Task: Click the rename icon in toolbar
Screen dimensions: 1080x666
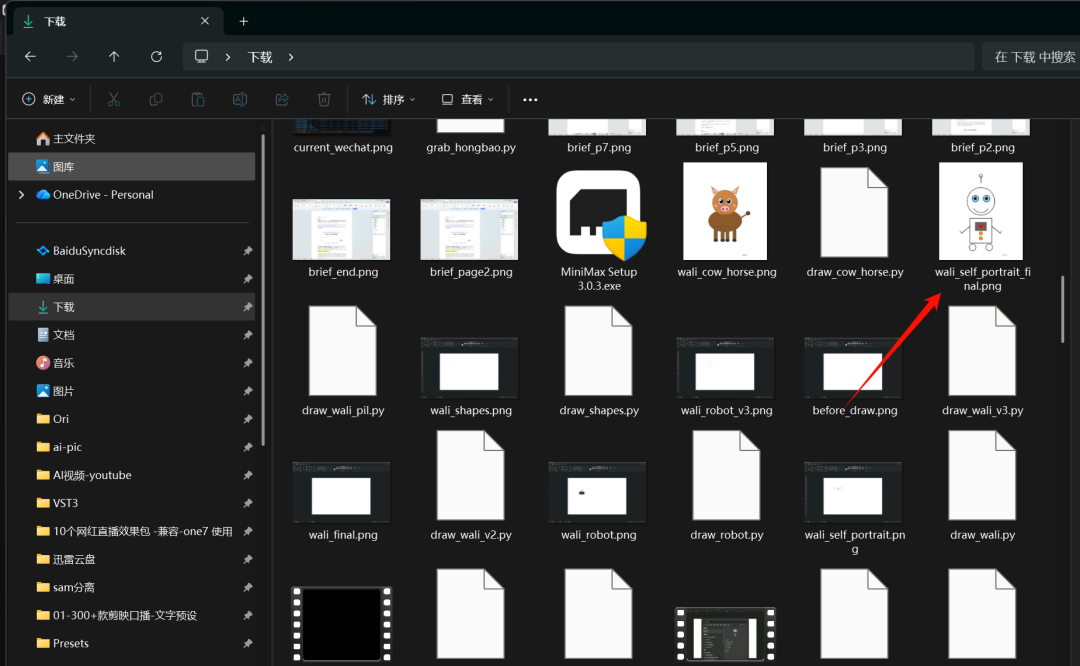Action: pyautogui.click(x=240, y=99)
